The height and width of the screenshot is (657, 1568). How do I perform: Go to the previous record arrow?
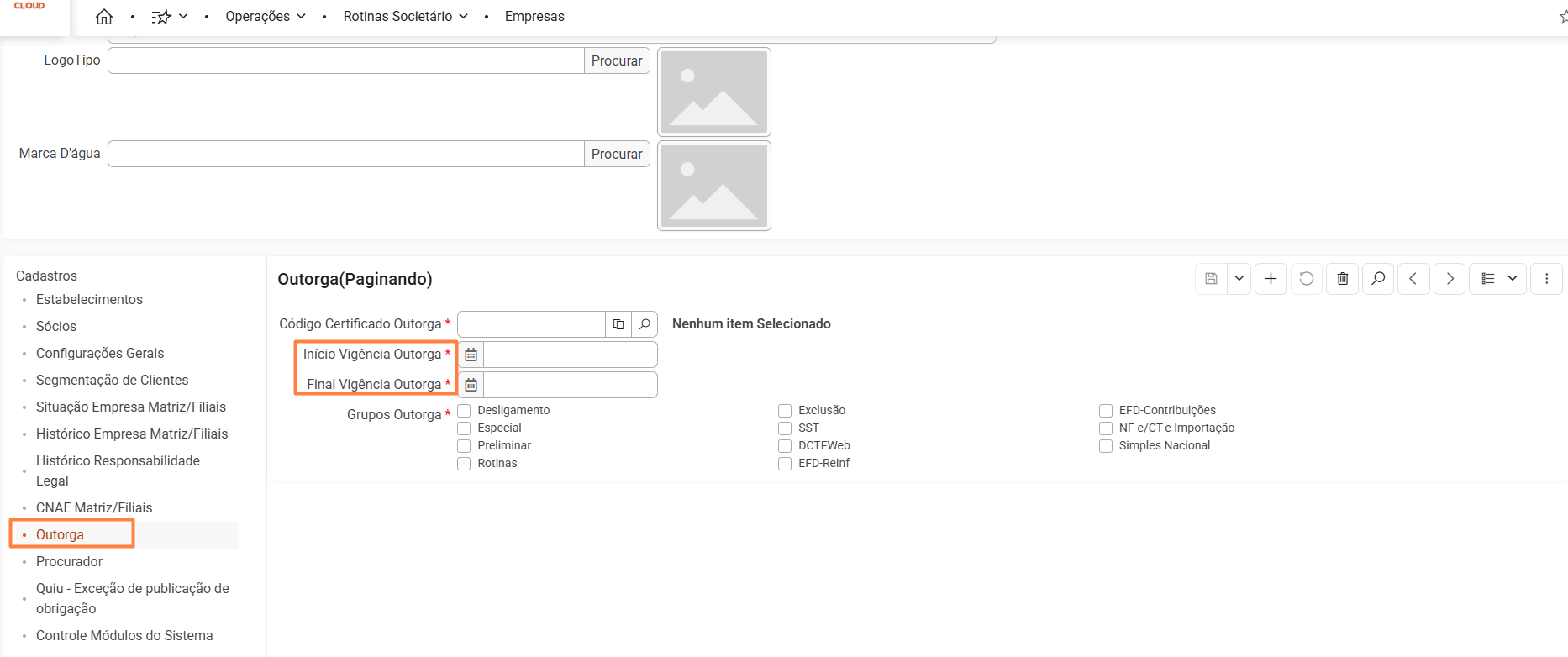pyautogui.click(x=1413, y=279)
